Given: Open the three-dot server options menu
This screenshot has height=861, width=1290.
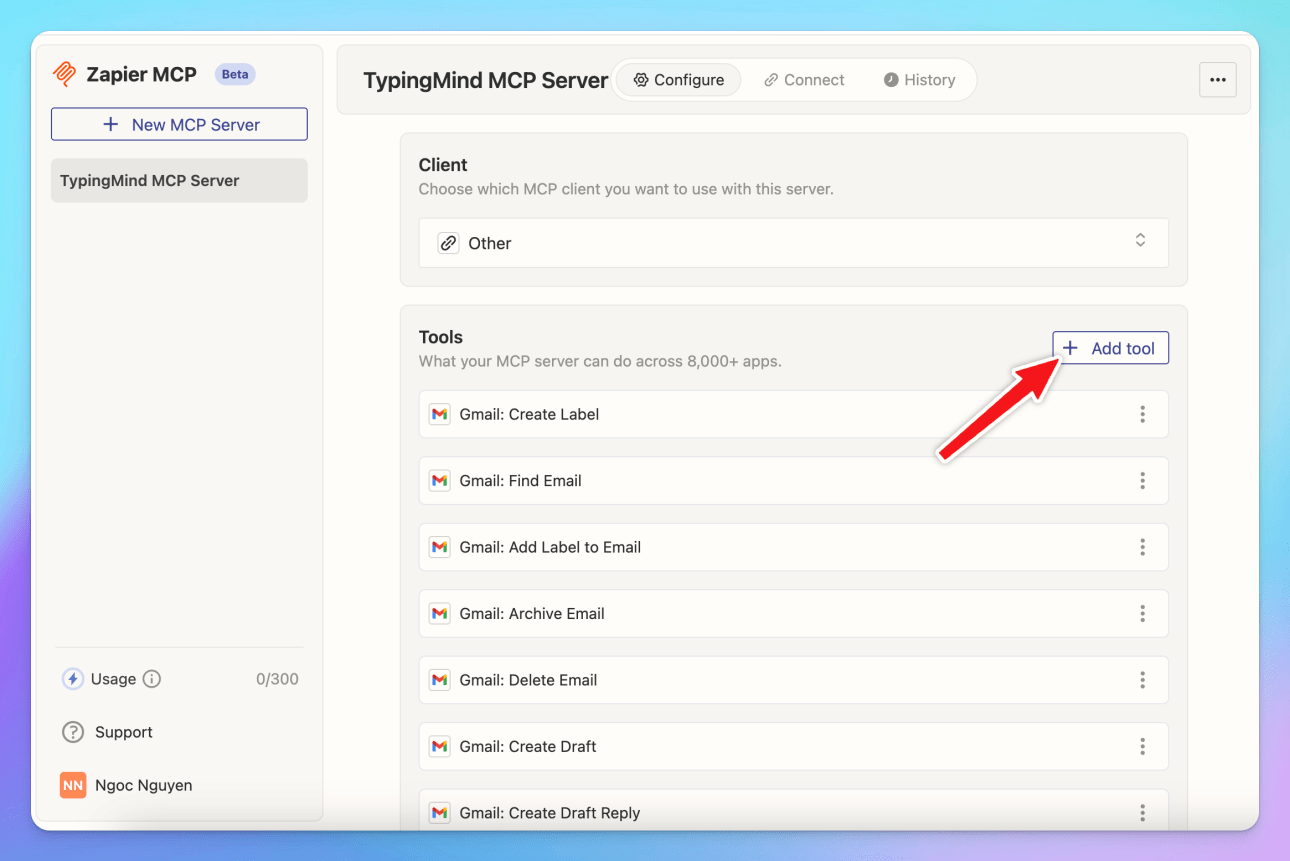Looking at the screenshot, I should pyautogui.click(x=1217, y=80).
